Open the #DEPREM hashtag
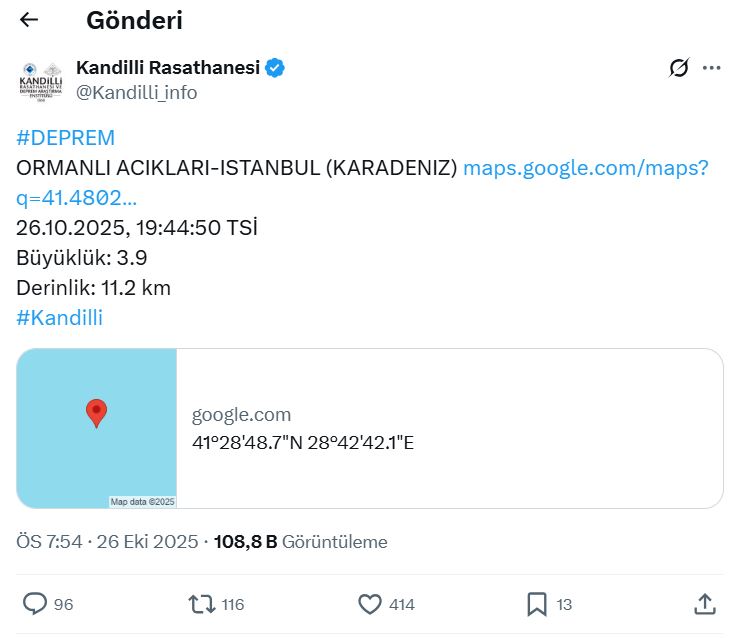Screen dimensions: 742x638 (66, 138)
